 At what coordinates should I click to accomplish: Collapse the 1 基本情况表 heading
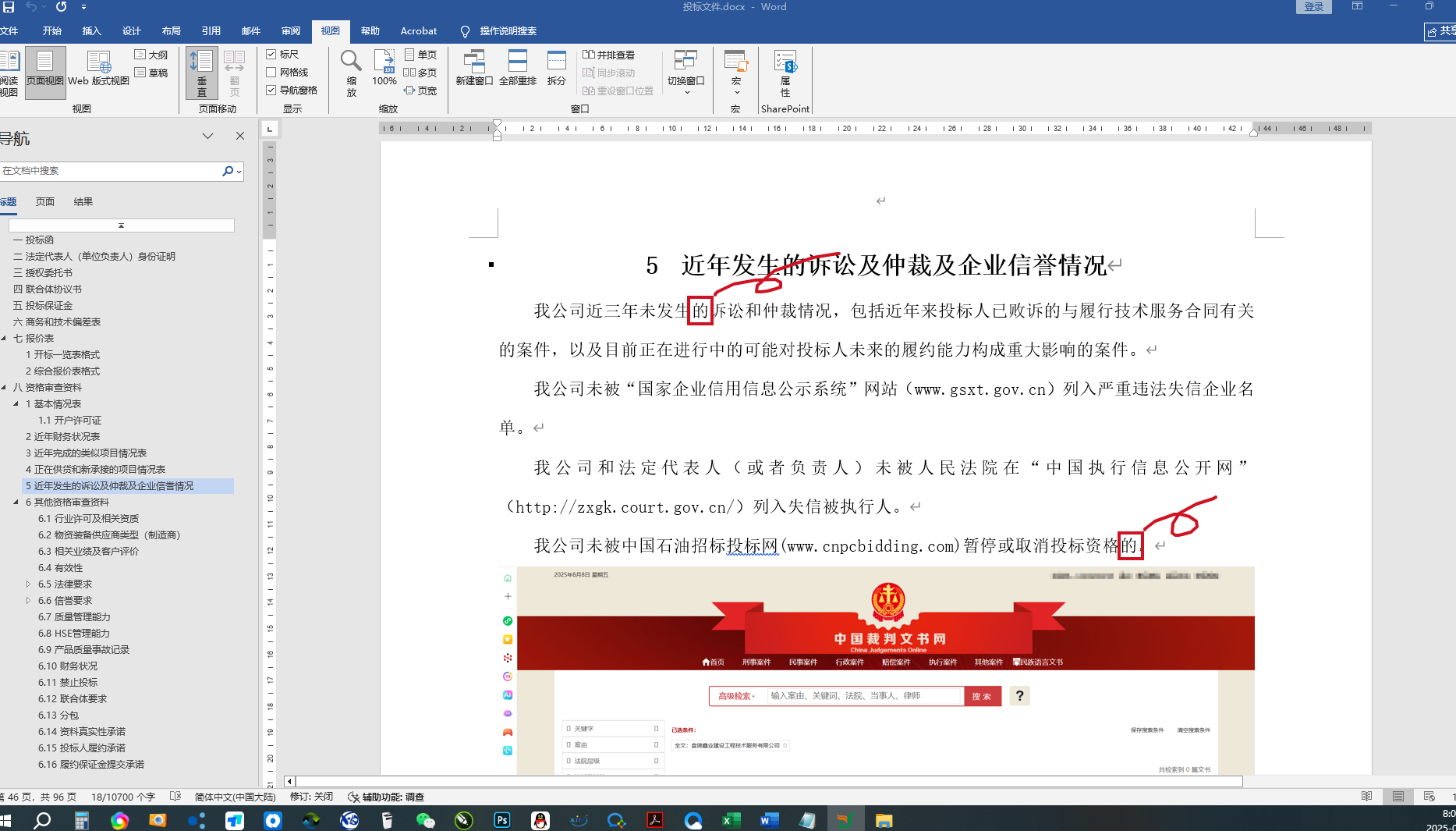pos(16,403)
